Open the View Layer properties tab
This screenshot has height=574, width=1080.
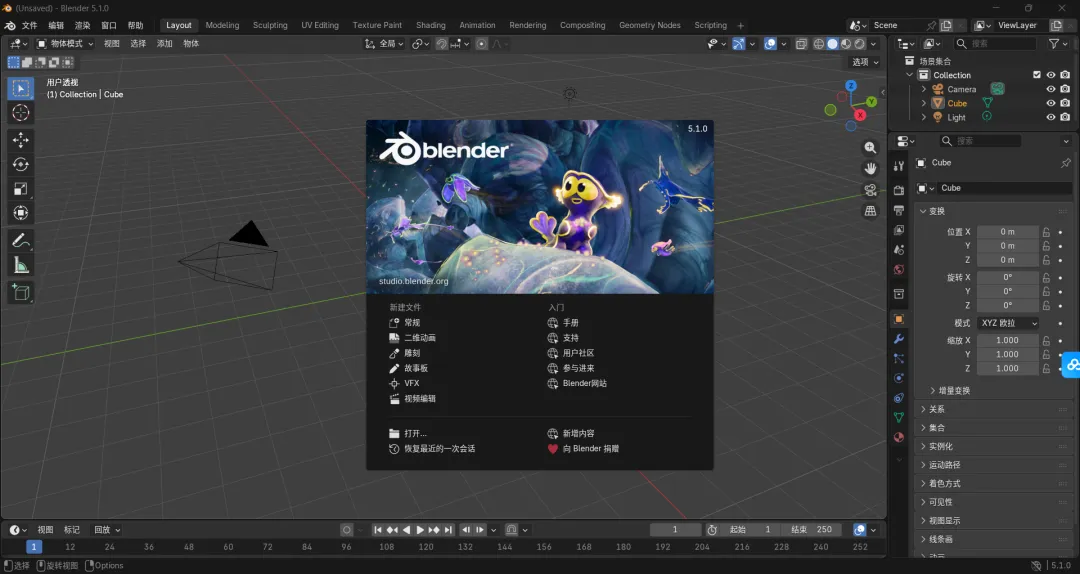[x=899, y=230]
